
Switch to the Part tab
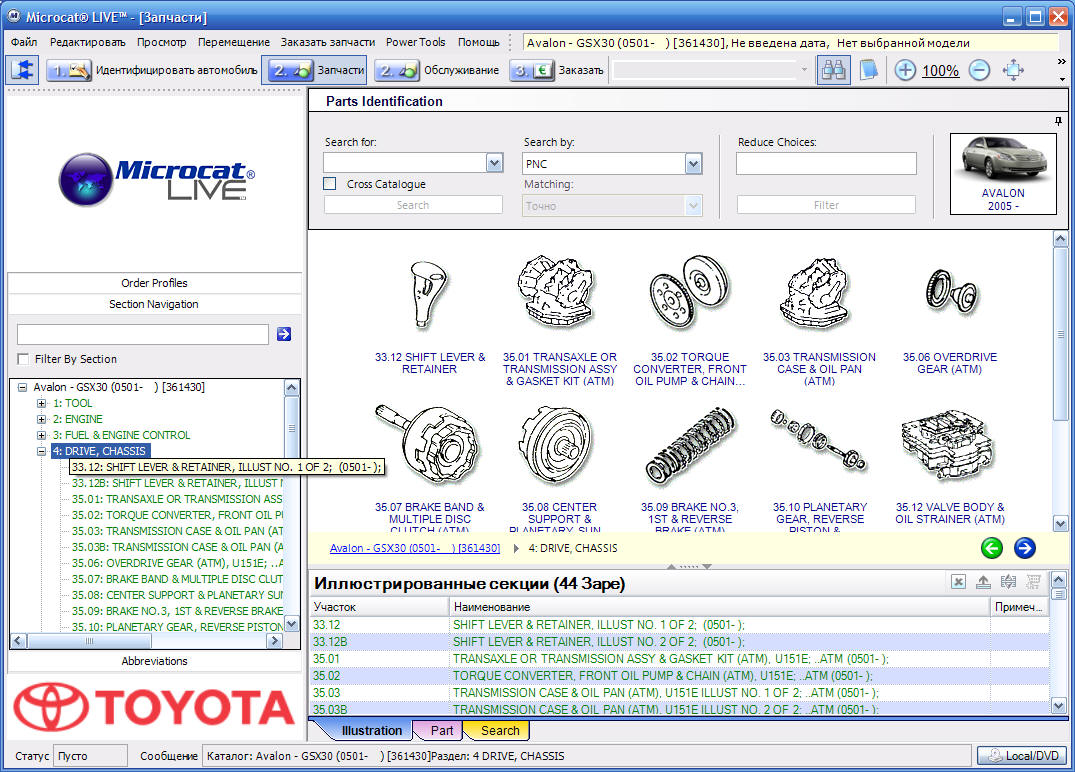point(441,731)
